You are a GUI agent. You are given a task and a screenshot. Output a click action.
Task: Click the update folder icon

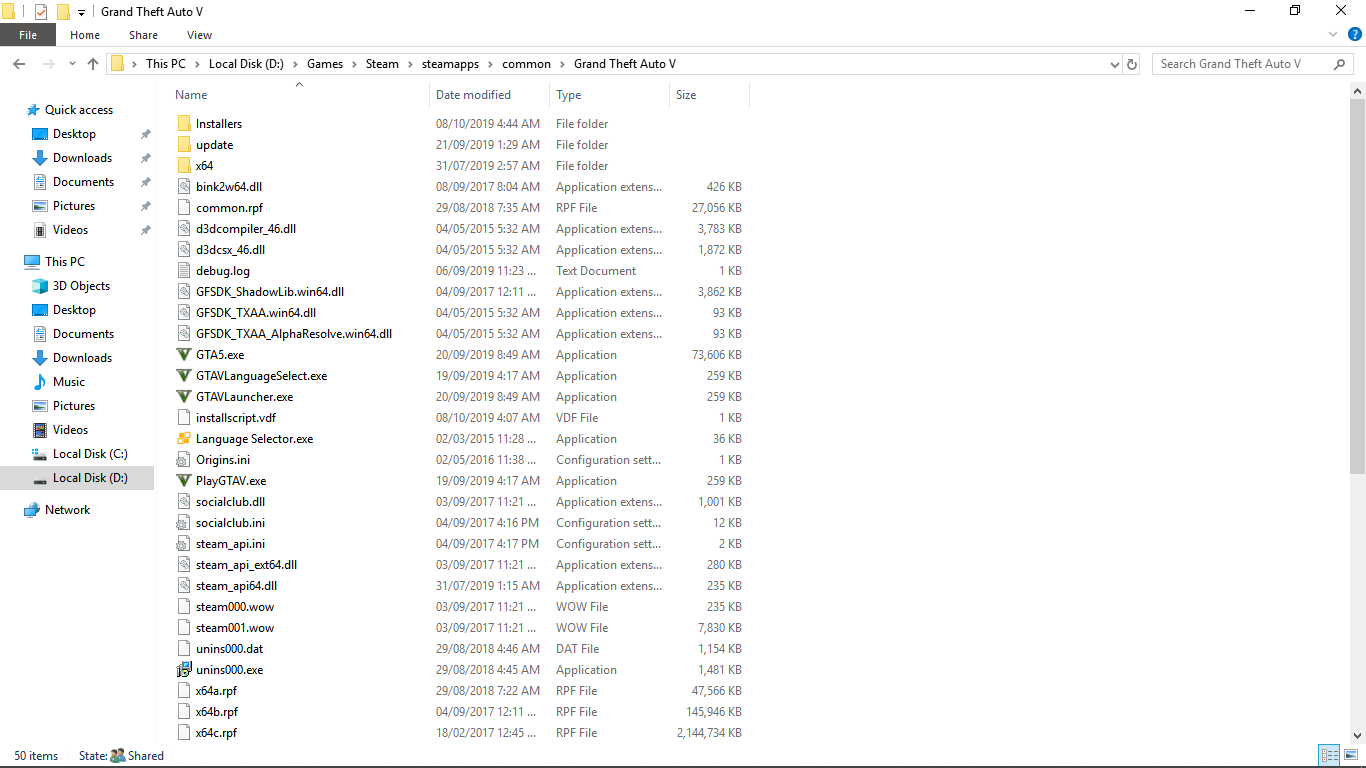183,145
